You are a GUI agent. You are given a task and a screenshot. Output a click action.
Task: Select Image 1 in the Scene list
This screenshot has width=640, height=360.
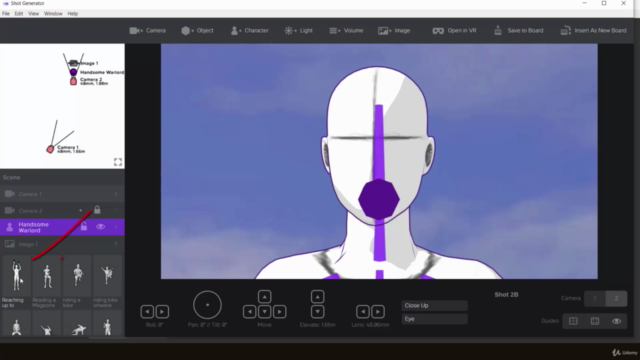point(62,244)
